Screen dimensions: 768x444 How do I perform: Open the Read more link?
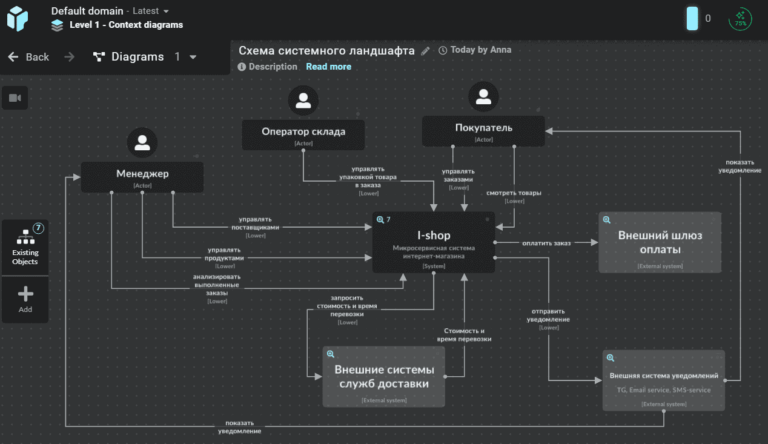(x=328, y=67)
